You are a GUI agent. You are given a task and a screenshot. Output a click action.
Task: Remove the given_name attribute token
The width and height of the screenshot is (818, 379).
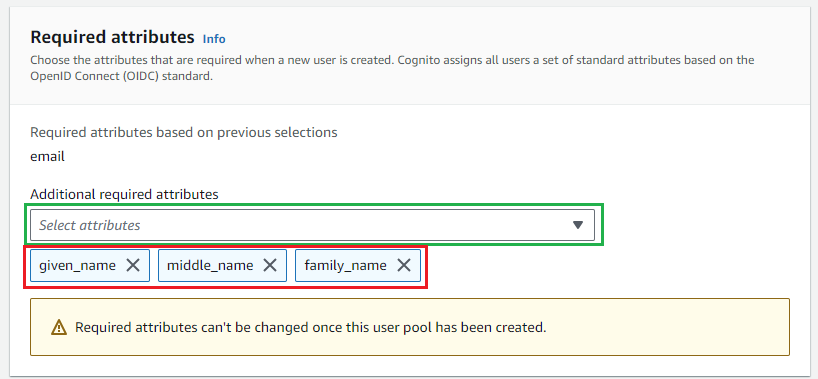(x=133, y=266)
